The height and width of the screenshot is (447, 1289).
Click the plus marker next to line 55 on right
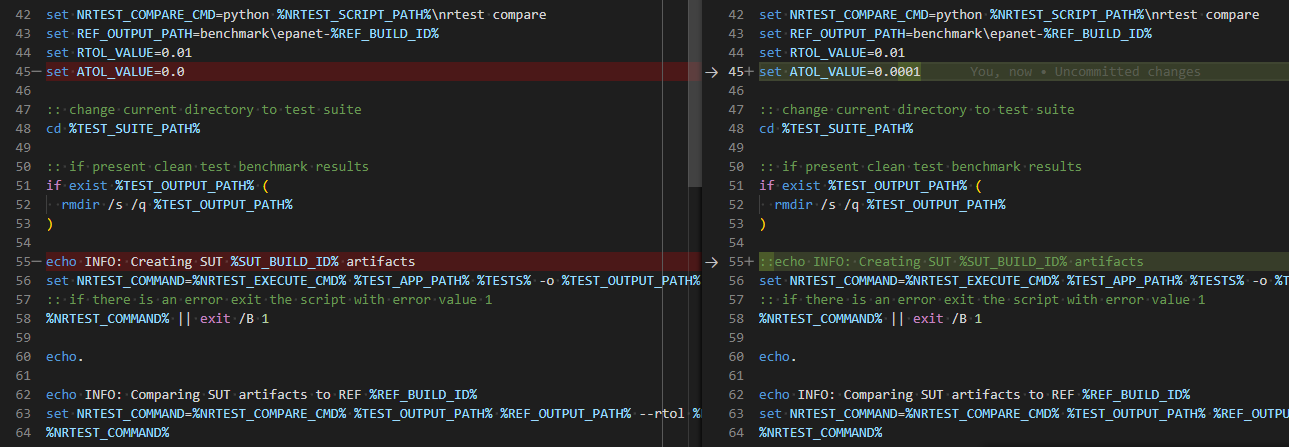pos(749,262)
